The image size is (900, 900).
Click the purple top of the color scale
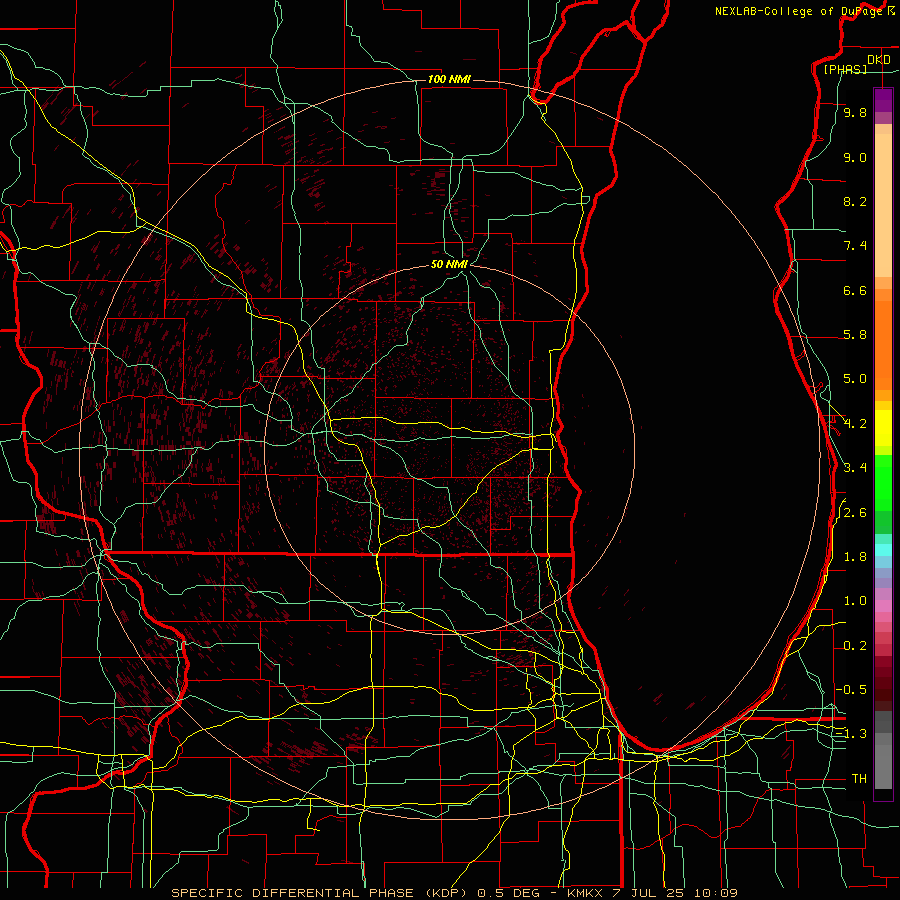click(x=883, y=100)
